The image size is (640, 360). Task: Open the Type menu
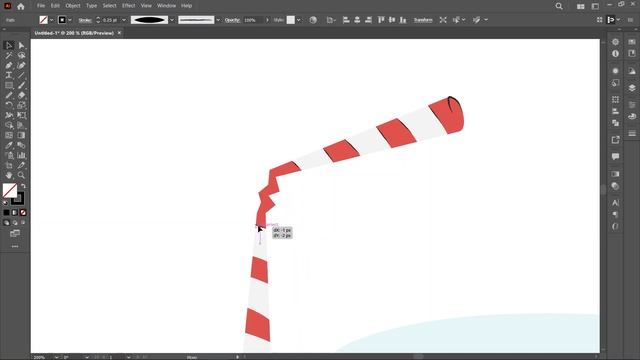[91, 6]
